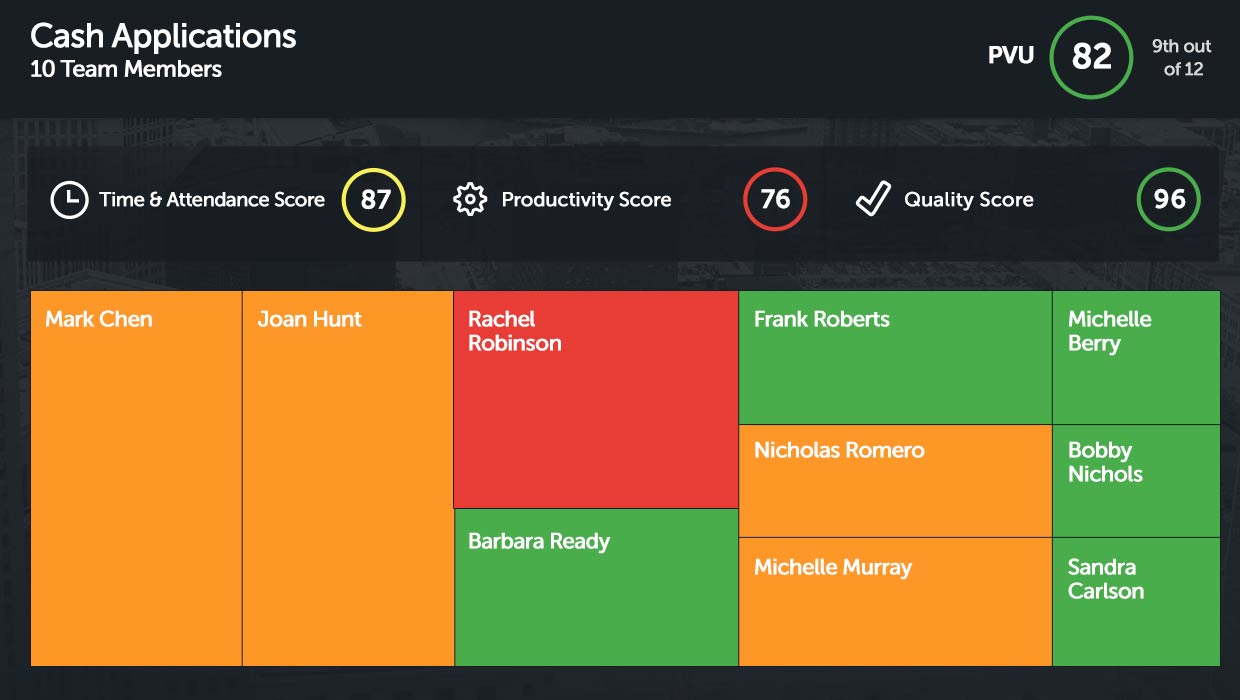The image size is (1240, 700).
Task: Click the Productivity Score label
Action: 586,200
